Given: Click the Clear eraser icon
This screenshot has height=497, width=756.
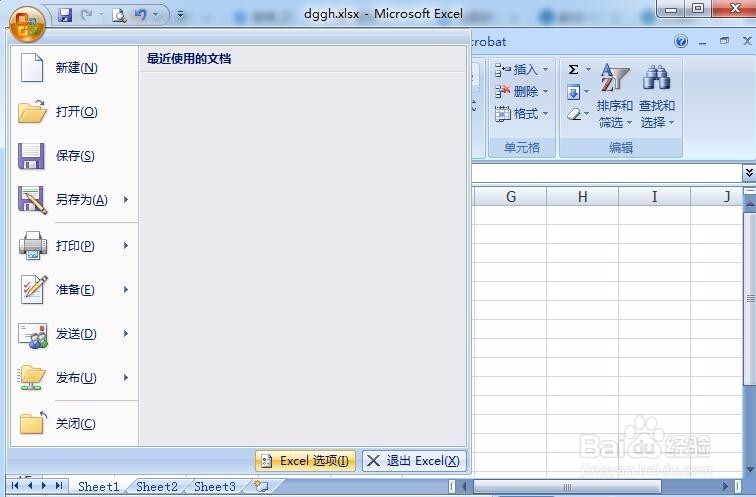Looking at the screenshot, I should (574, 114).
